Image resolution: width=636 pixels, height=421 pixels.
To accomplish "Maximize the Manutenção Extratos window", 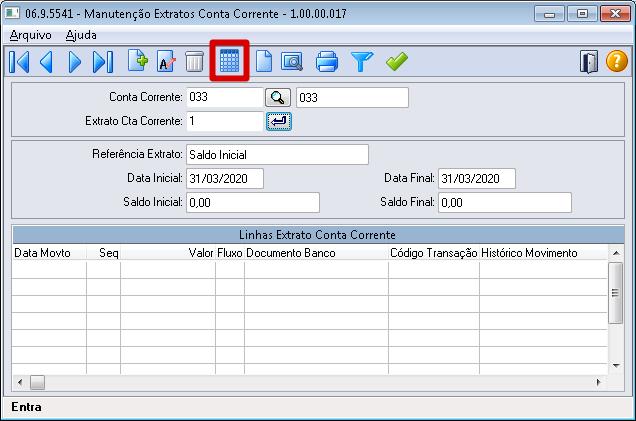I will pos(582,14).
